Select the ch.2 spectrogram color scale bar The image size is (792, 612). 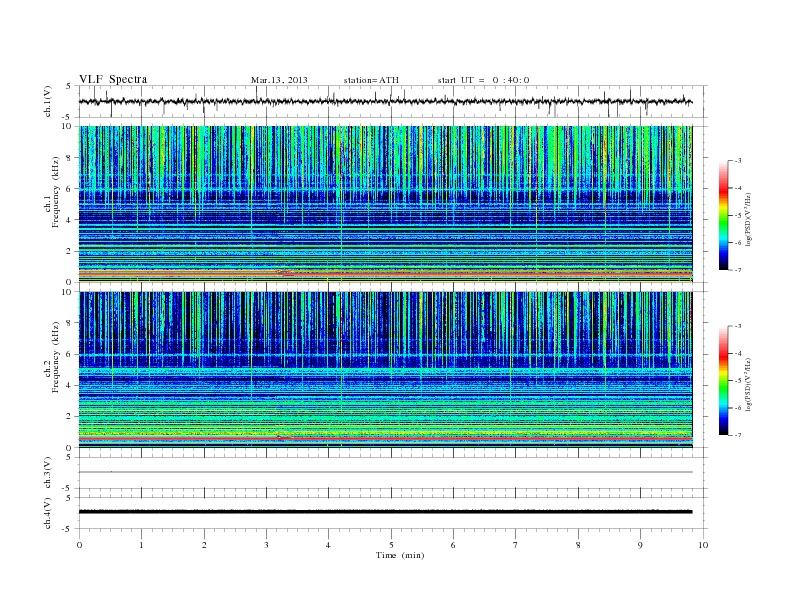[x=723, y=381]
